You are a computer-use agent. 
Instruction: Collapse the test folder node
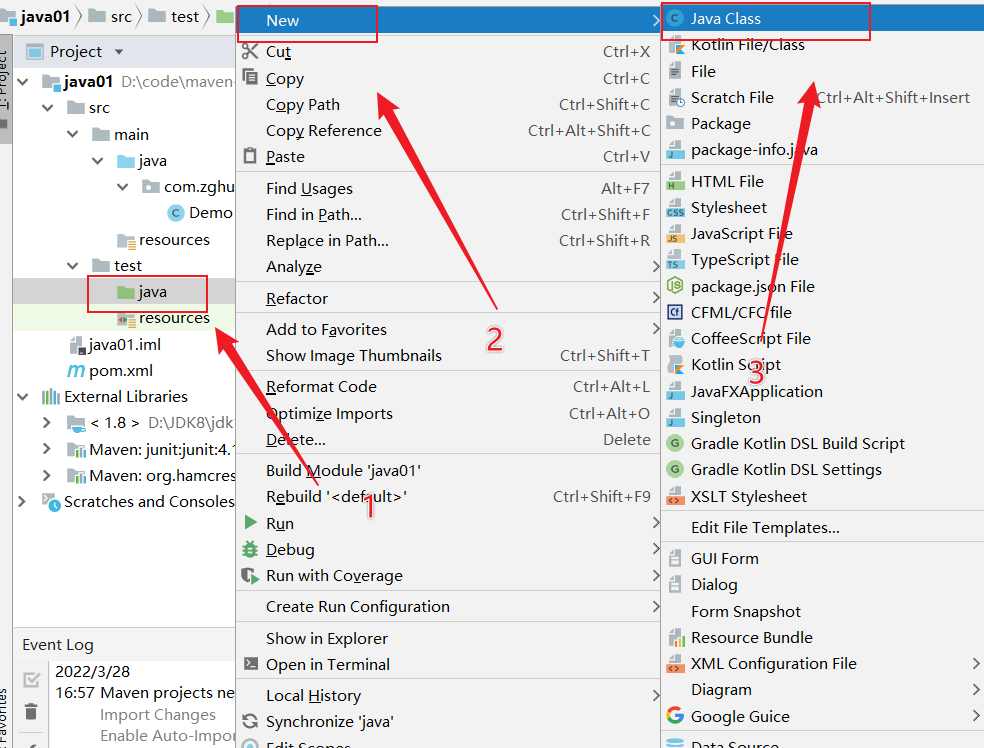73,266
